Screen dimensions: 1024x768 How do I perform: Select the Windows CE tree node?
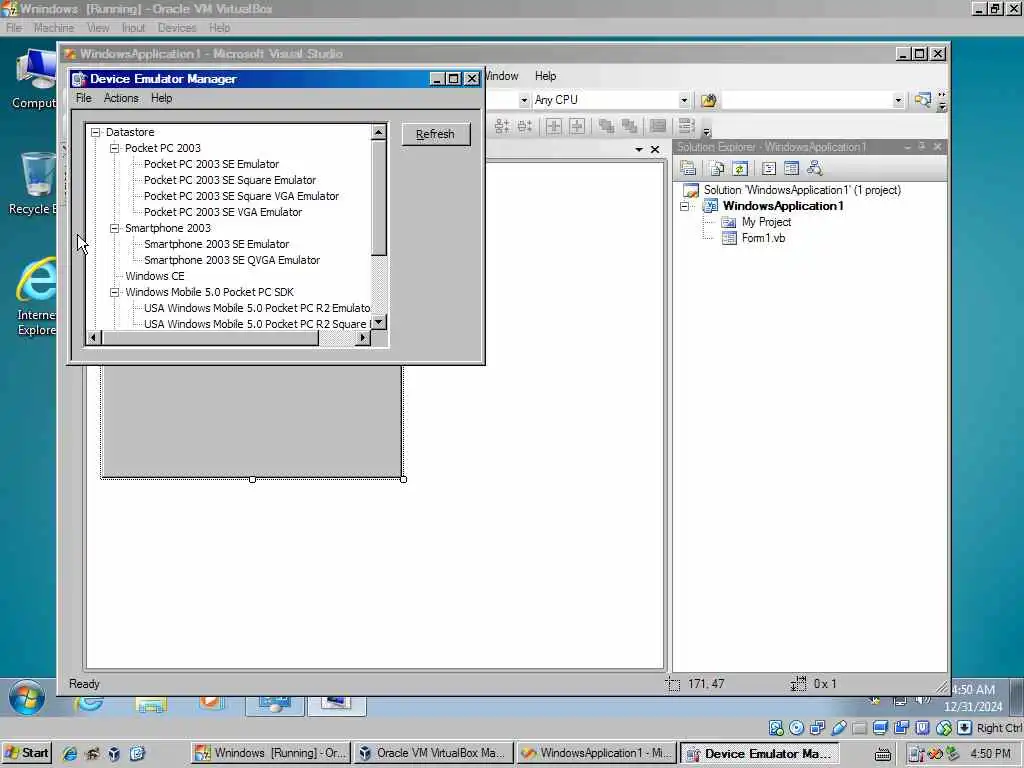click(x=155, y=276)
